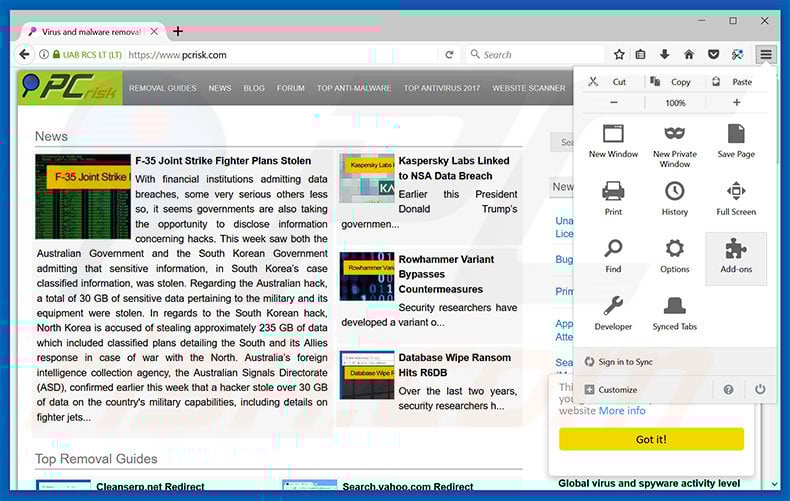
Task: Click the Rowhammer article thumbnail
Action: [x=367, y=276]
